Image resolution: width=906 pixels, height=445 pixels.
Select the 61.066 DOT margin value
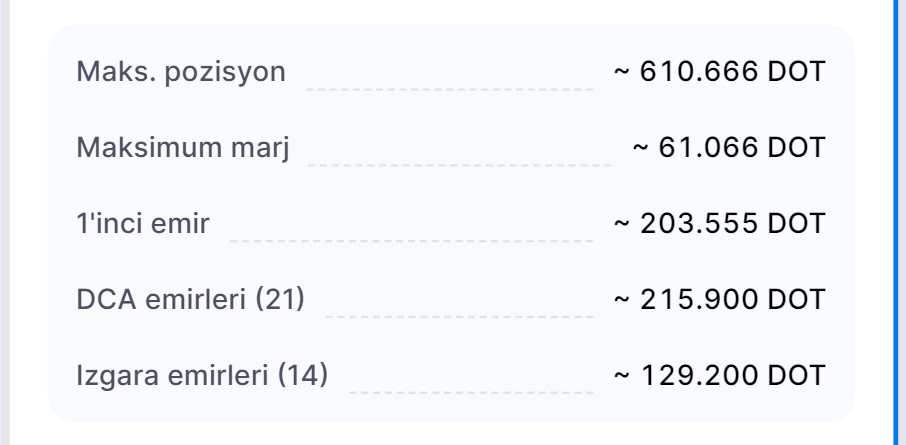tap(729, 148)
